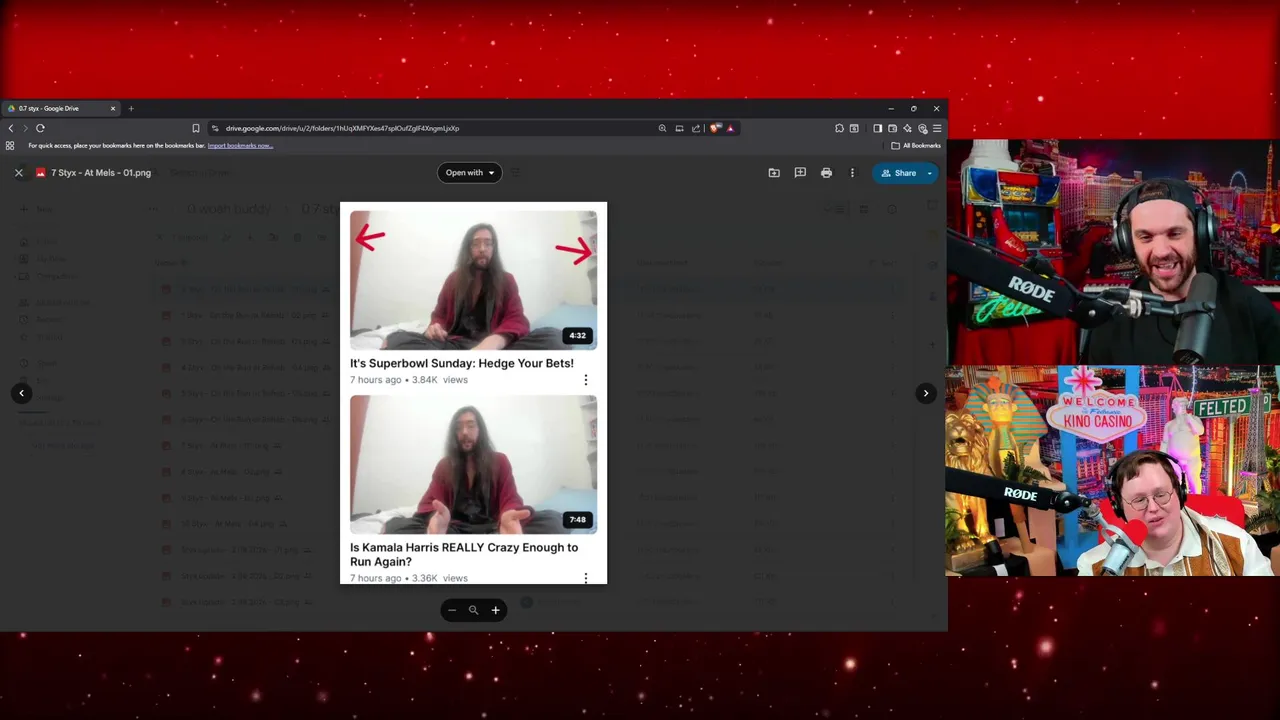Zoom out the preview image
Viewport: 1280px width, 720px height.
click(x=452, y=610)
